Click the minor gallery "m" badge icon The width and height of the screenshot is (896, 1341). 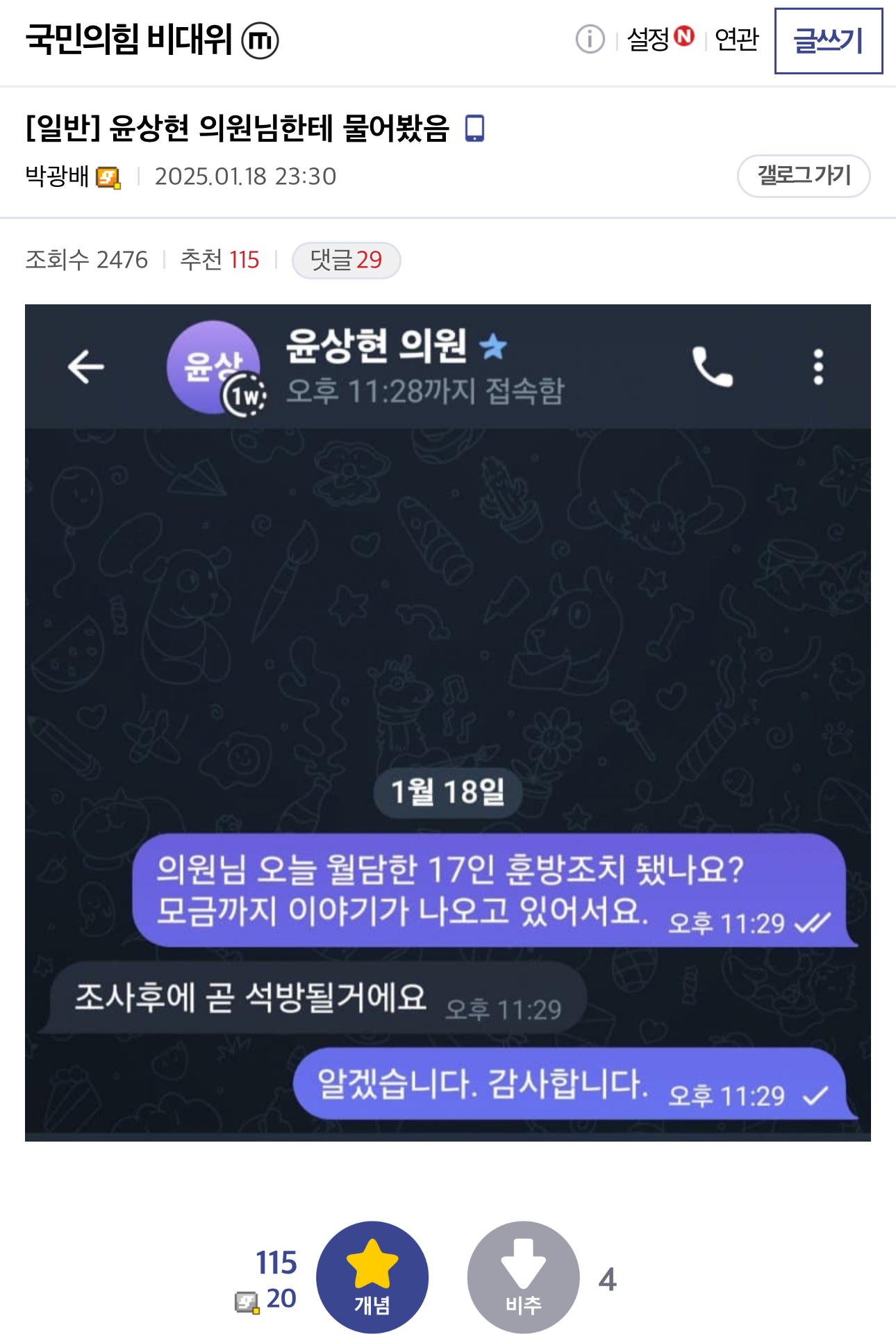[x=260, y=40]
